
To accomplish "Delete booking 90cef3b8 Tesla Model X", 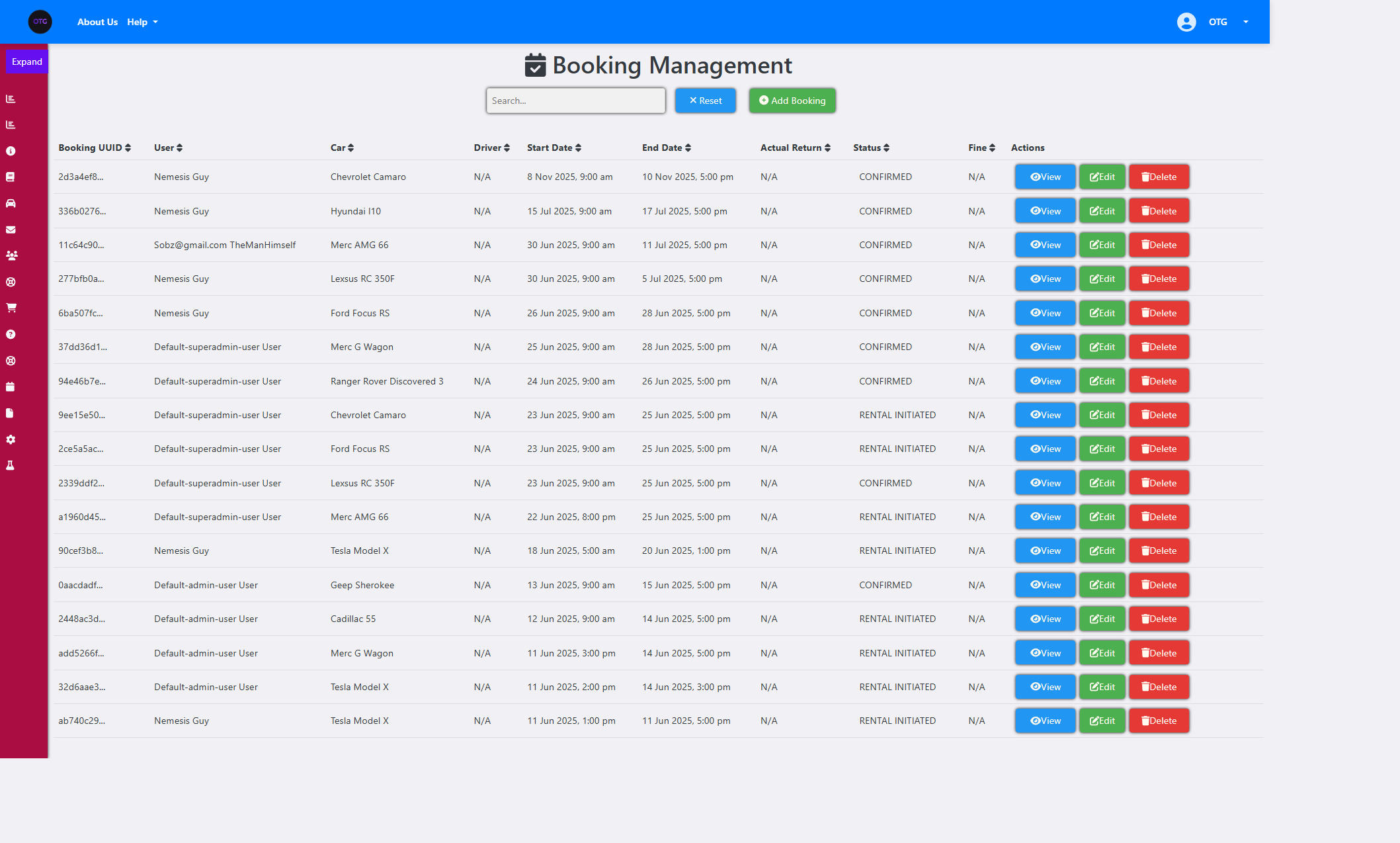I will 1159,551.
